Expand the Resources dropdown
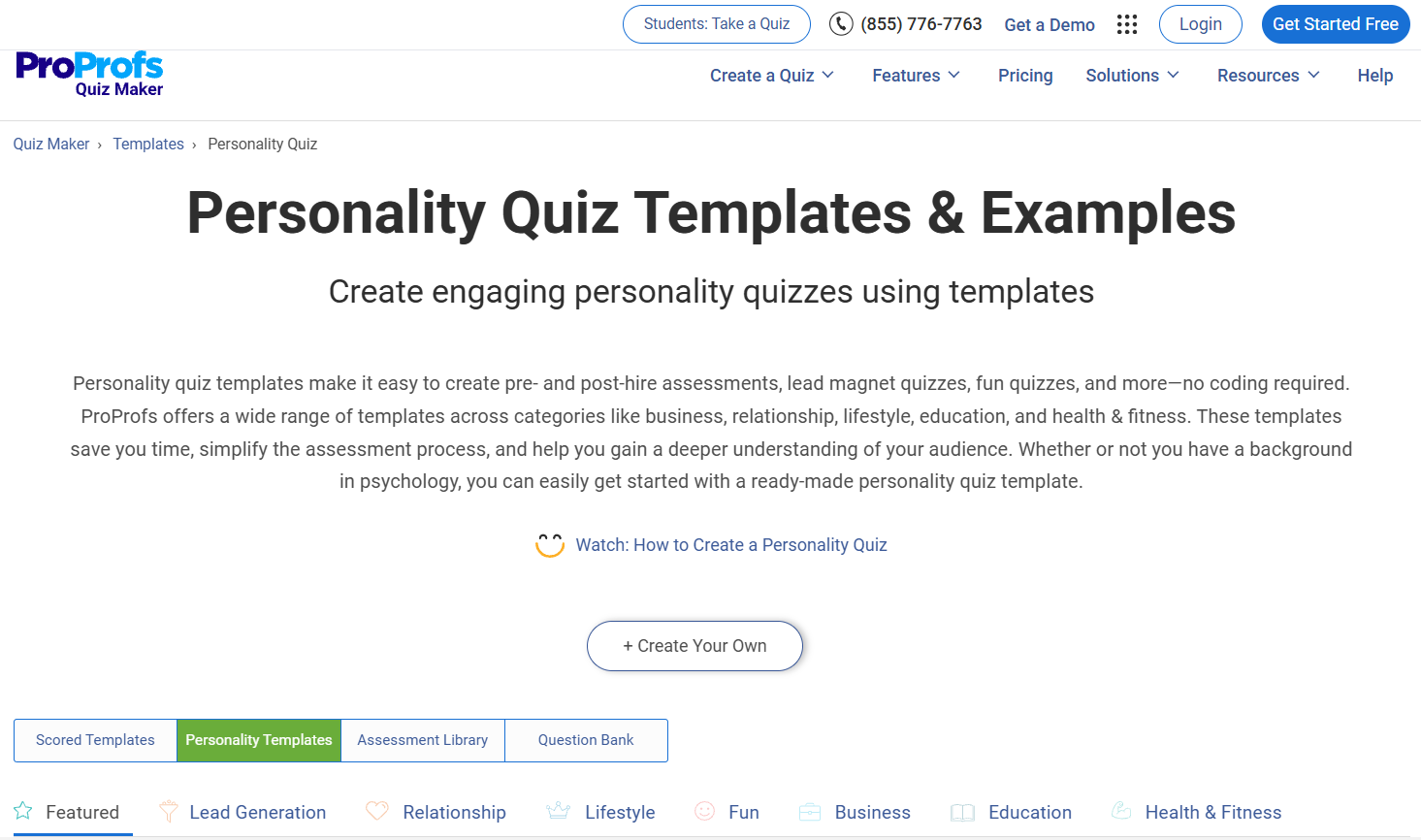Screen dimensions: 1421x840 1267,75
